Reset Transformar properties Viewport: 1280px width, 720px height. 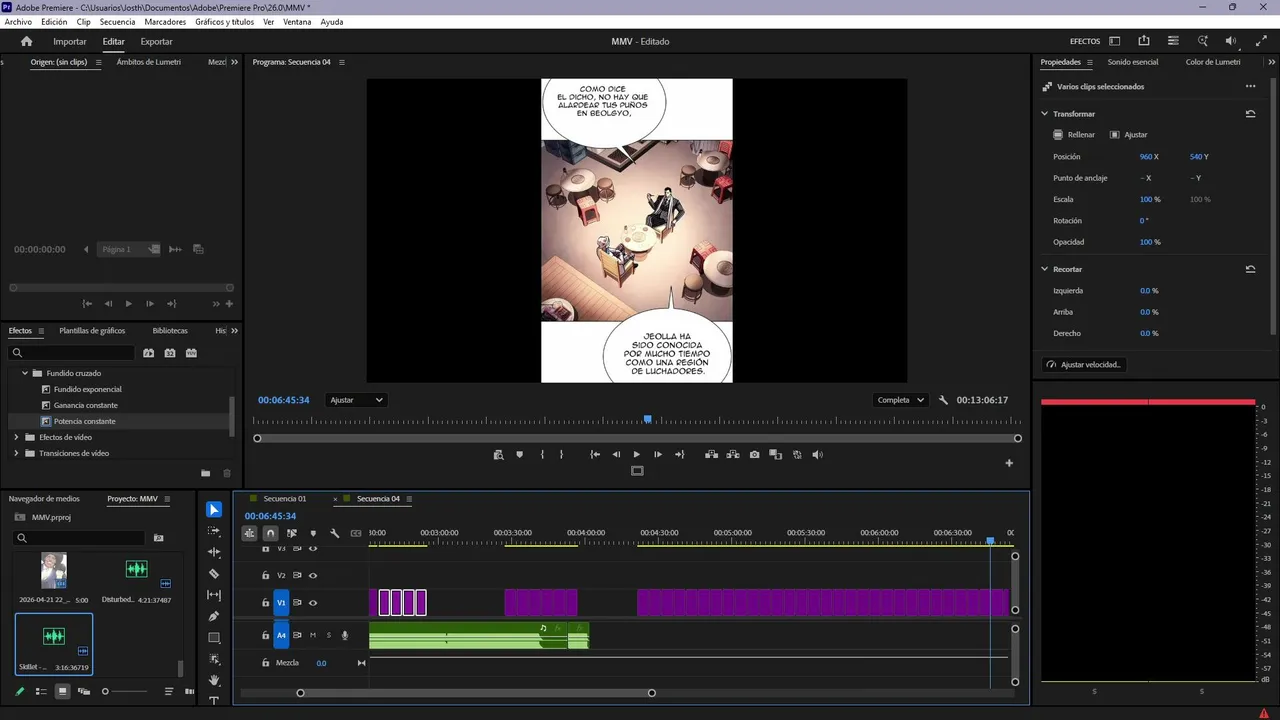pos(1250,114)
